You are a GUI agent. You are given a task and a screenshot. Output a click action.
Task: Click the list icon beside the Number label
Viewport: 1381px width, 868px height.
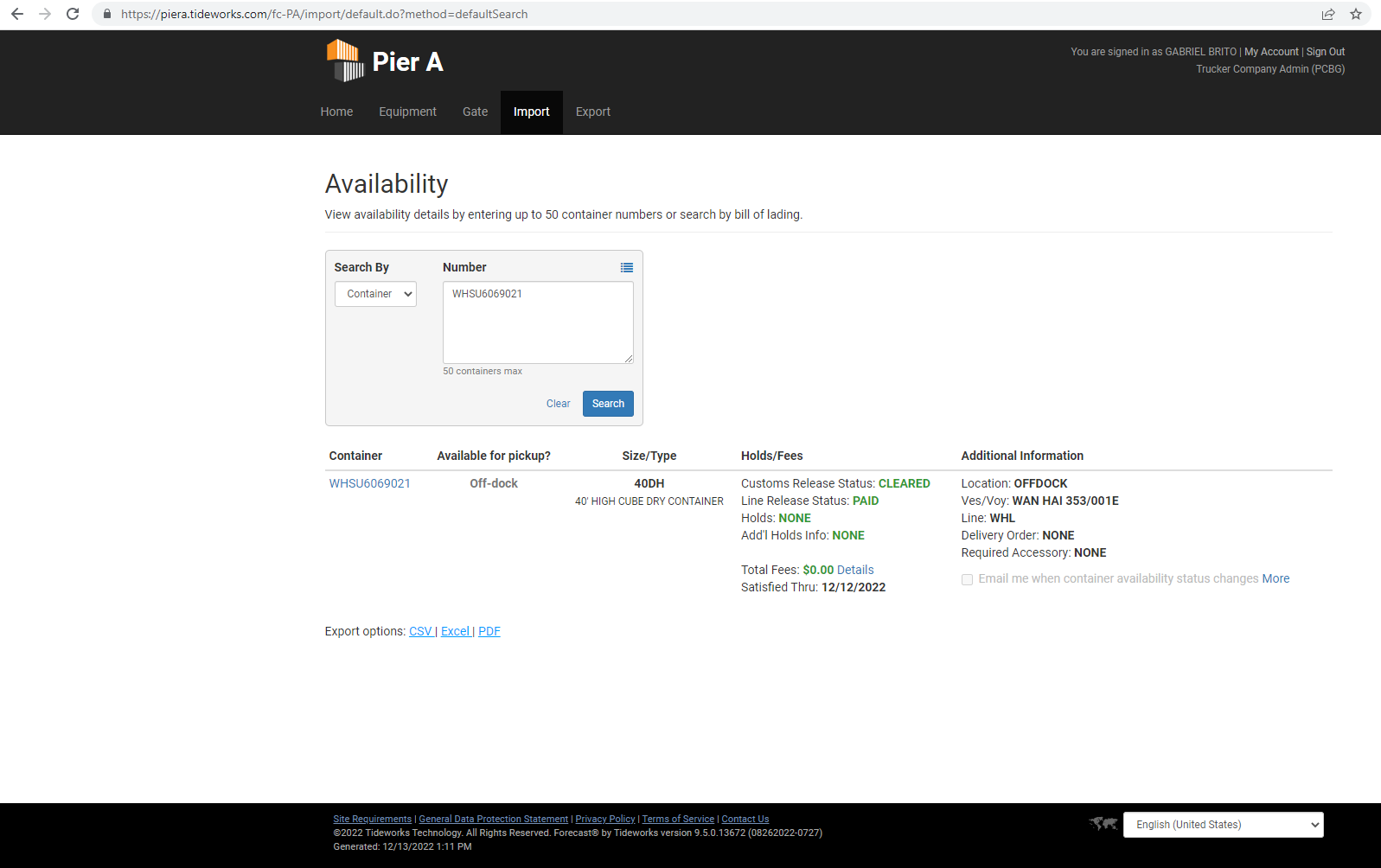(627, 268)
